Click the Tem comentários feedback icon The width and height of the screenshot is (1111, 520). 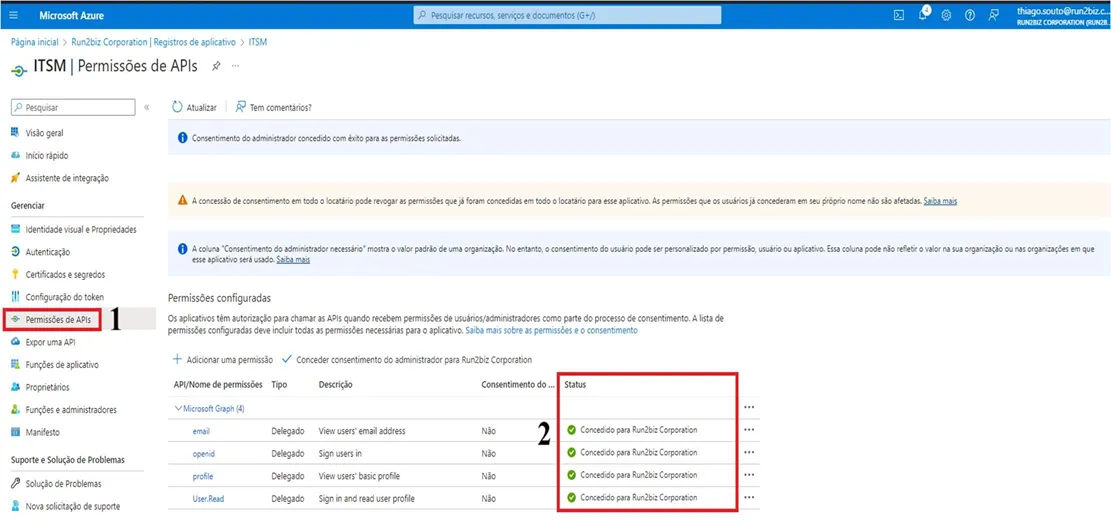241,107
